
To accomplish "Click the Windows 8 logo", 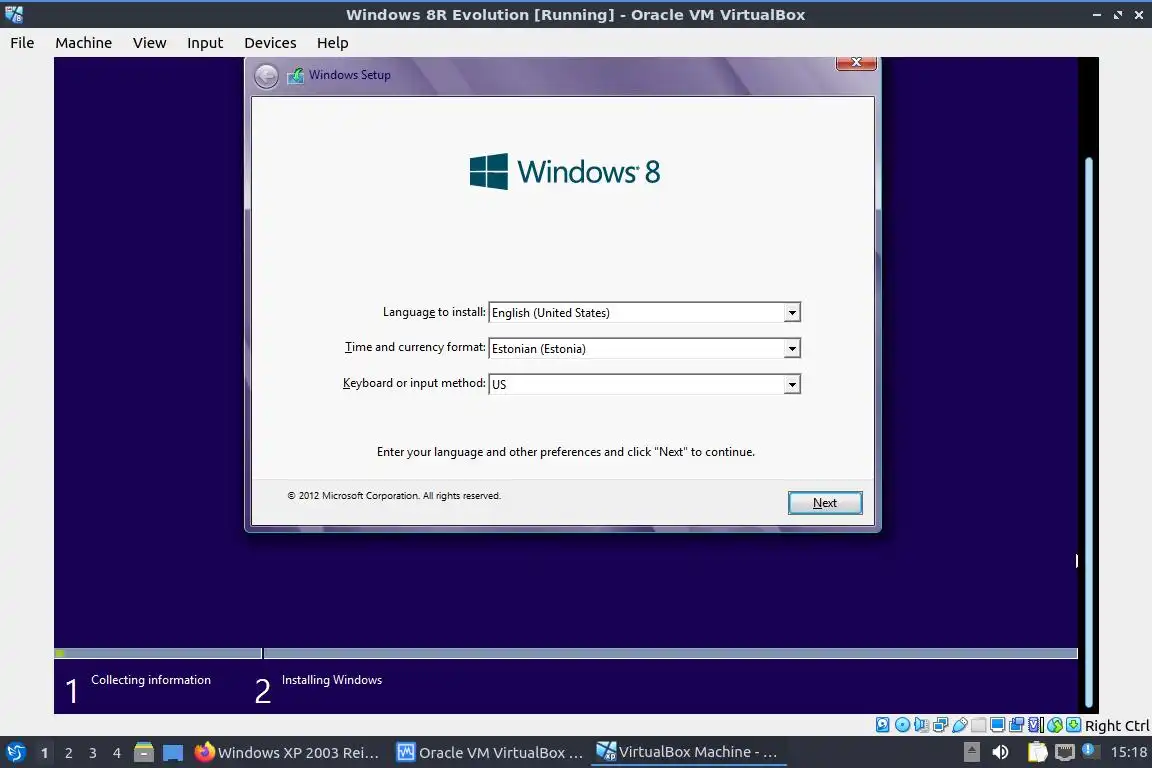I will click(565, 171).
